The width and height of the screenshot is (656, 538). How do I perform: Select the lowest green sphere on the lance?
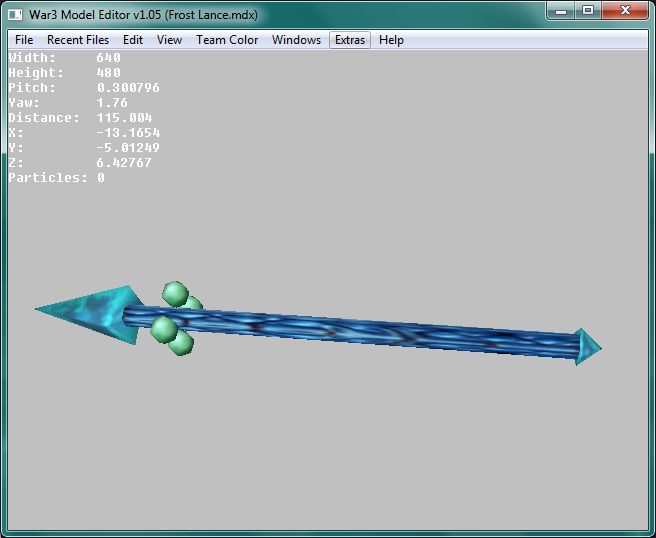pyautogui.click(x=182, y=344)
